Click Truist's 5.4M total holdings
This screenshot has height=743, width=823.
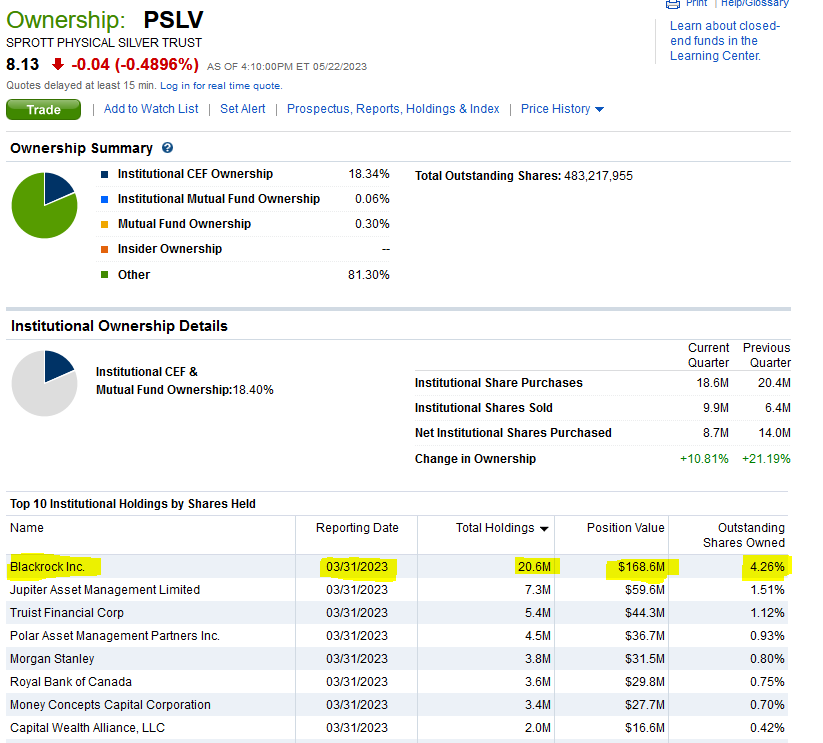click(x=538, y=613)
